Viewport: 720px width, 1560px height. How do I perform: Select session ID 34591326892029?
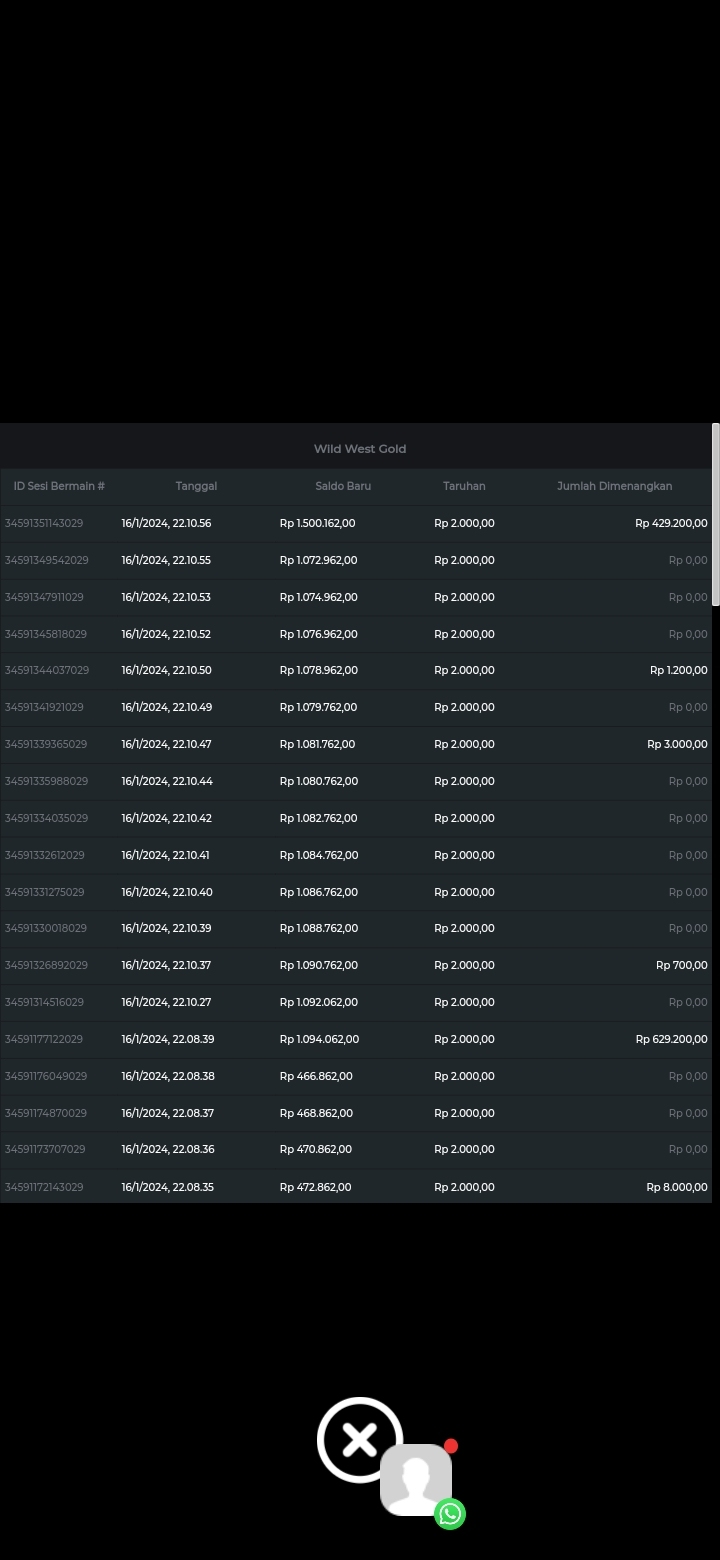[x=46, y=965]
